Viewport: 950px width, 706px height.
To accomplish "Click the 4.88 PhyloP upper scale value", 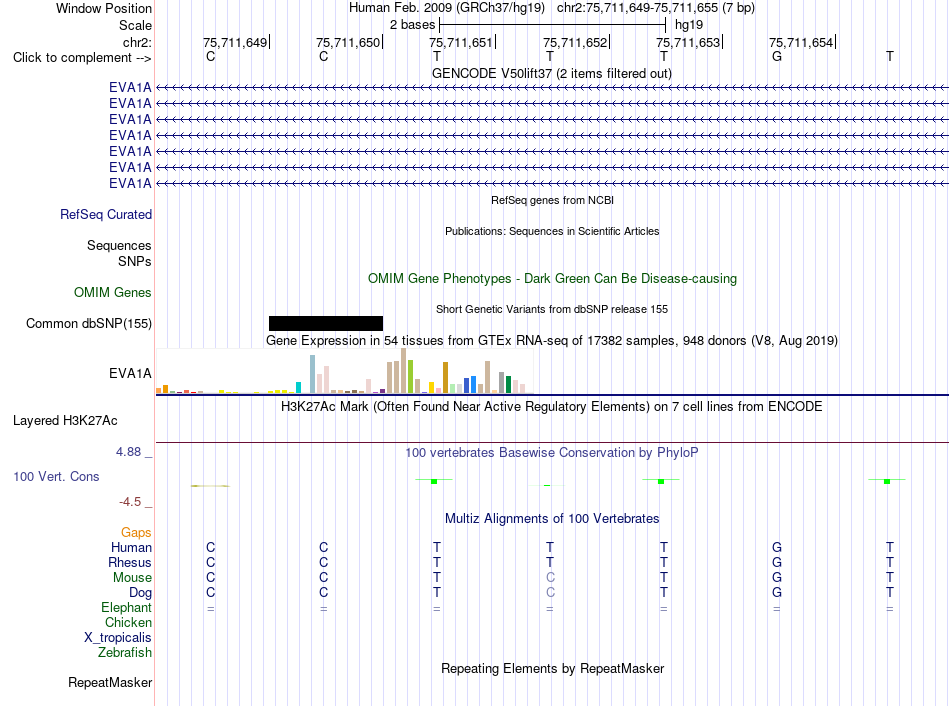I will click(x=128, y=452).
